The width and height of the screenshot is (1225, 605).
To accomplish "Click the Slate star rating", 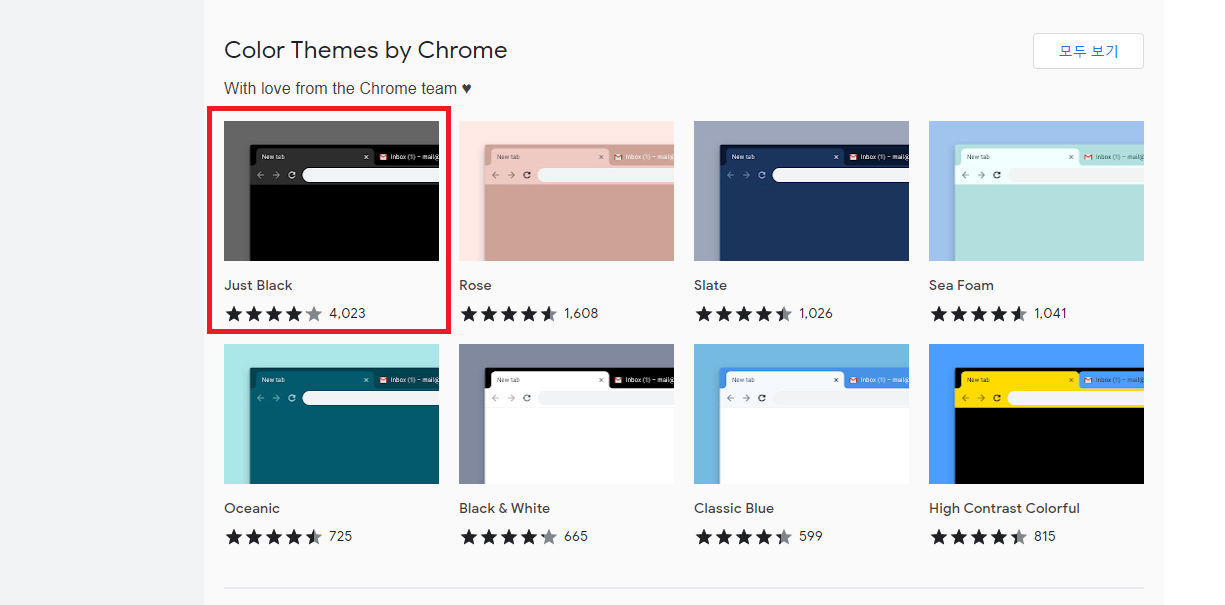I will (x=744, y=313).
